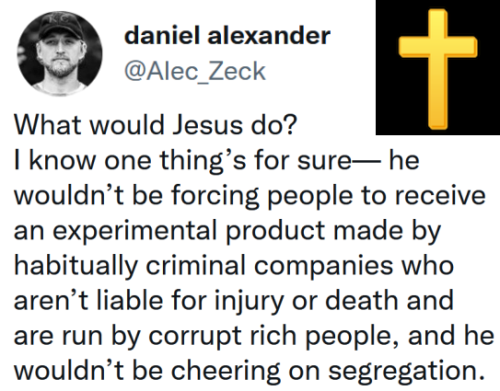Image resolution: width=500 pixels, height=391 pixels.
Task: Click the word 'product' in the tweet
Action: click(x=275, y=230)
